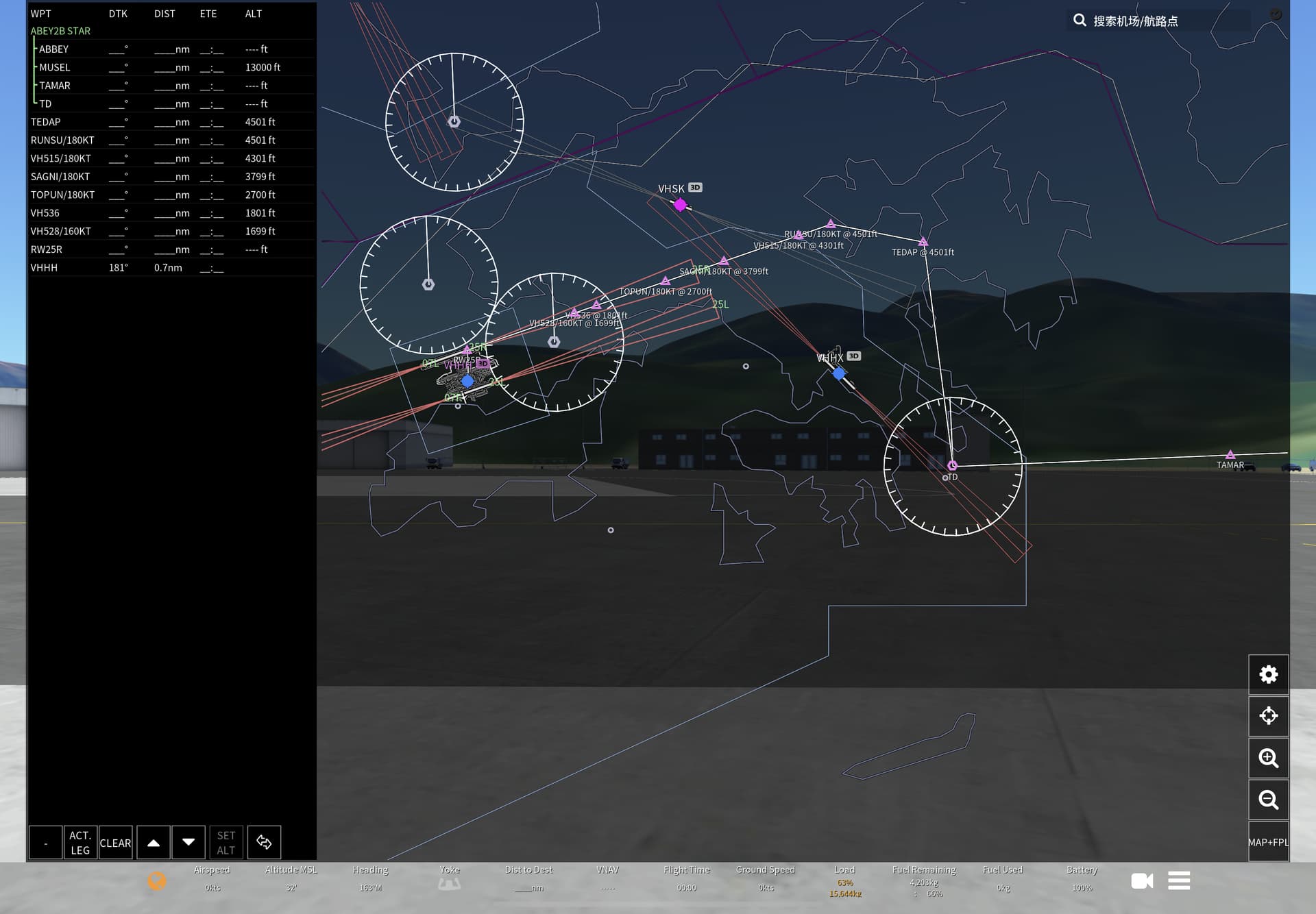Open the camera view icon
This screenshot has width=1316, height=914.
(x=1141, y=880)
